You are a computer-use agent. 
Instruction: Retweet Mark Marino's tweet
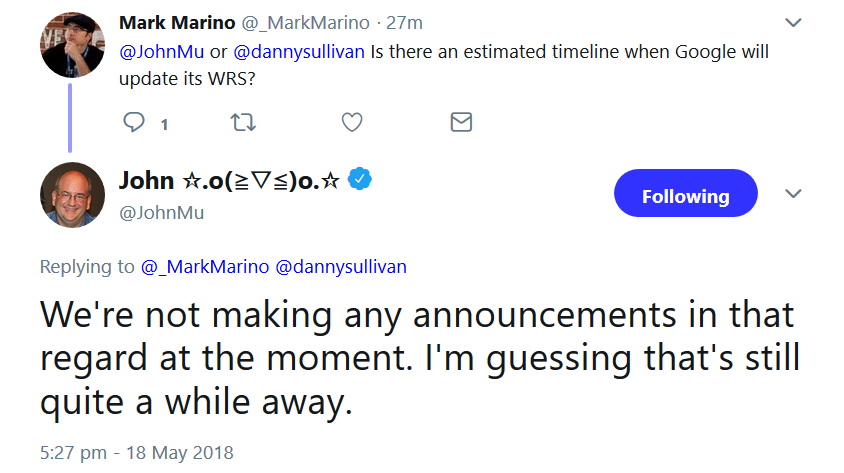(243, 123)
